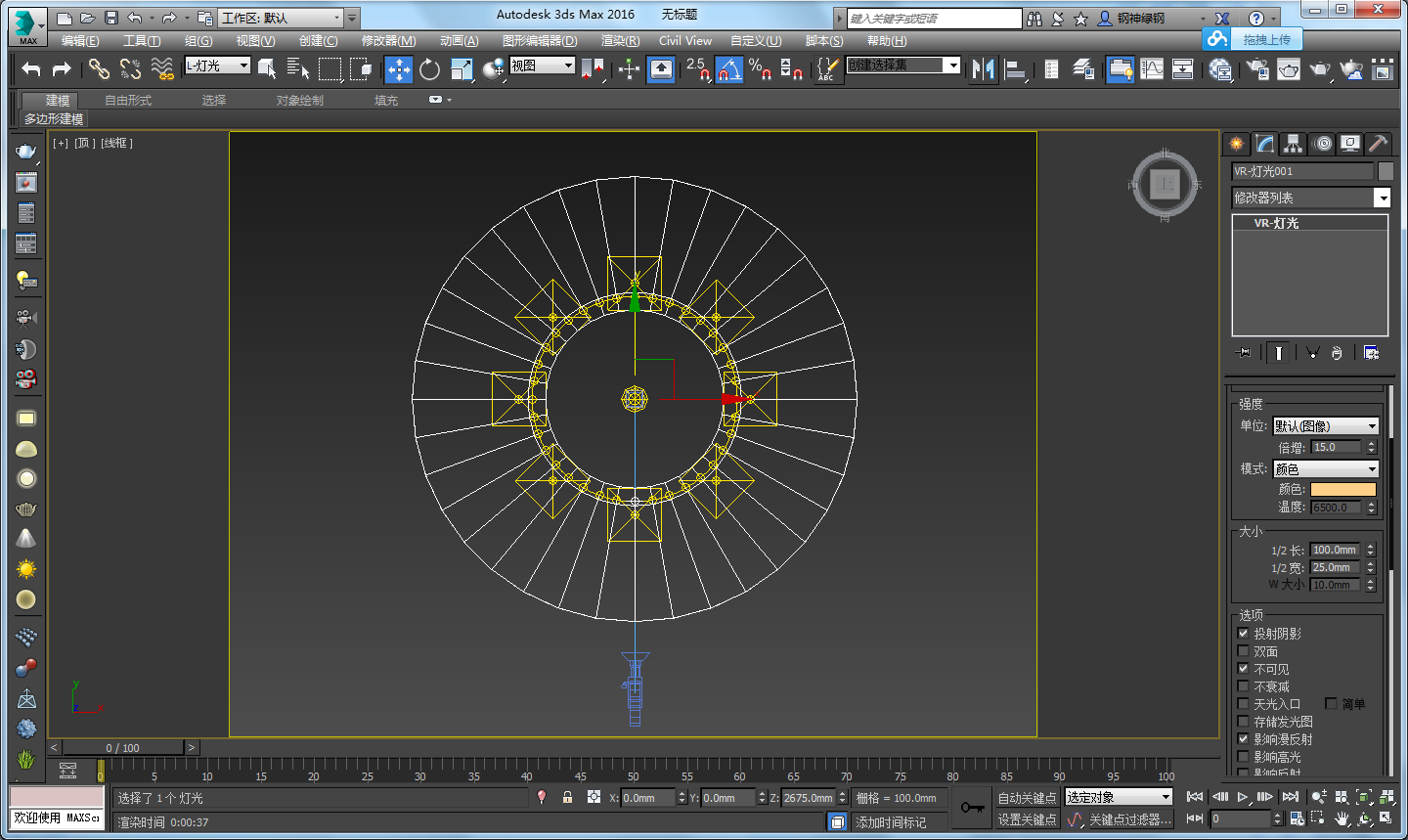Click the object color swatch beside VR-灯光001
Viewport: 1408px width, 840px height.
pos(1386,171)
